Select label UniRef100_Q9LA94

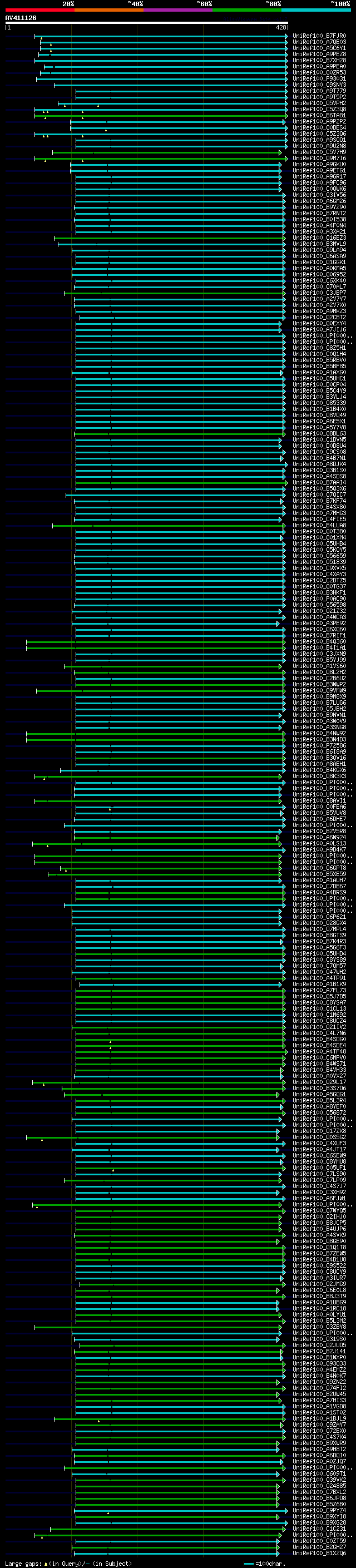[x=319, y=250]
